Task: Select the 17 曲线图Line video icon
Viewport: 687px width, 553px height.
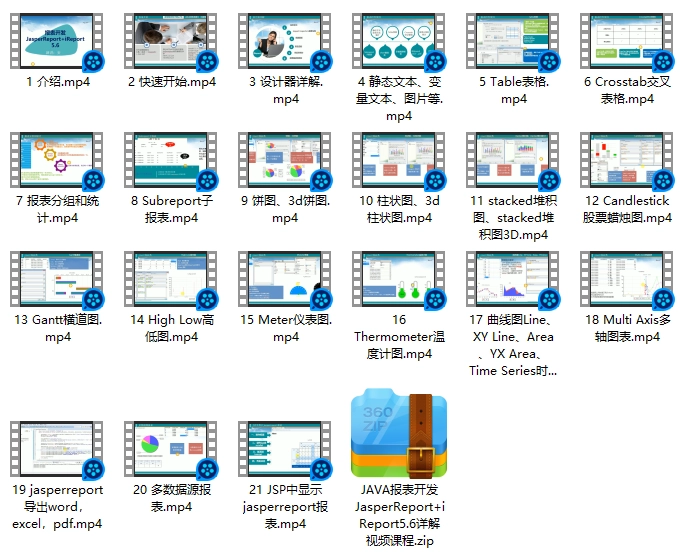Action: (x=513, y=279)
